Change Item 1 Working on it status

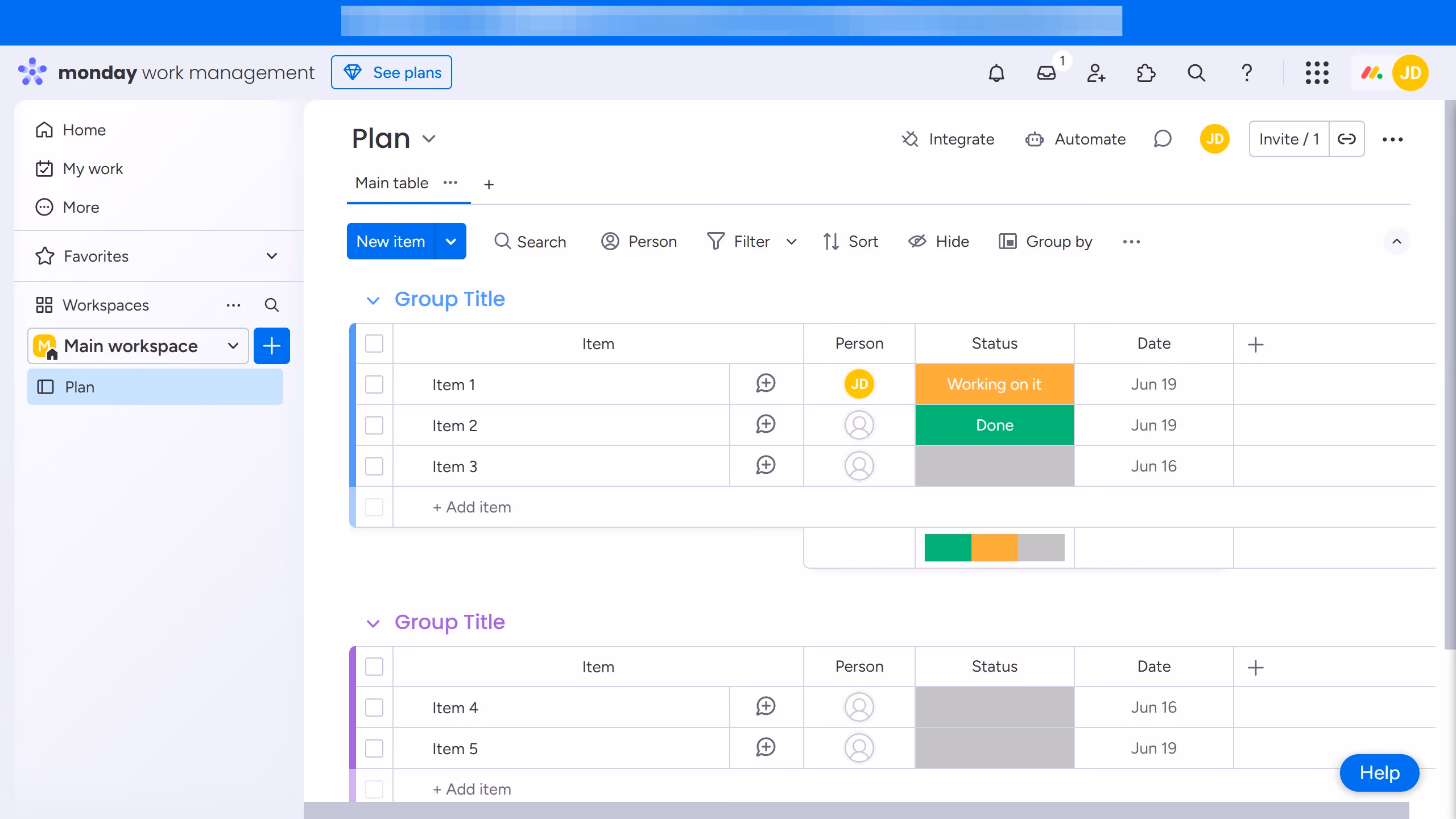(x=994, y=384)
